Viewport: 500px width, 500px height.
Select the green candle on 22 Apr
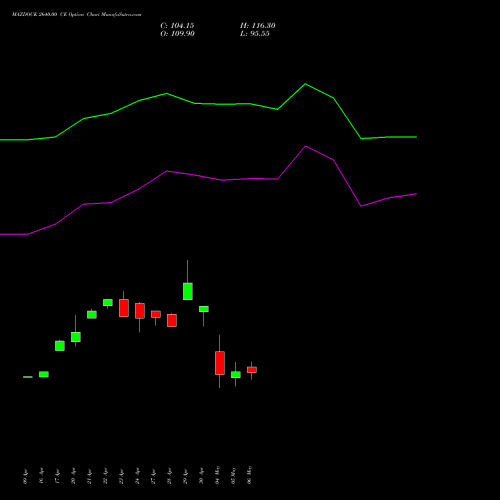pos(108,302)
